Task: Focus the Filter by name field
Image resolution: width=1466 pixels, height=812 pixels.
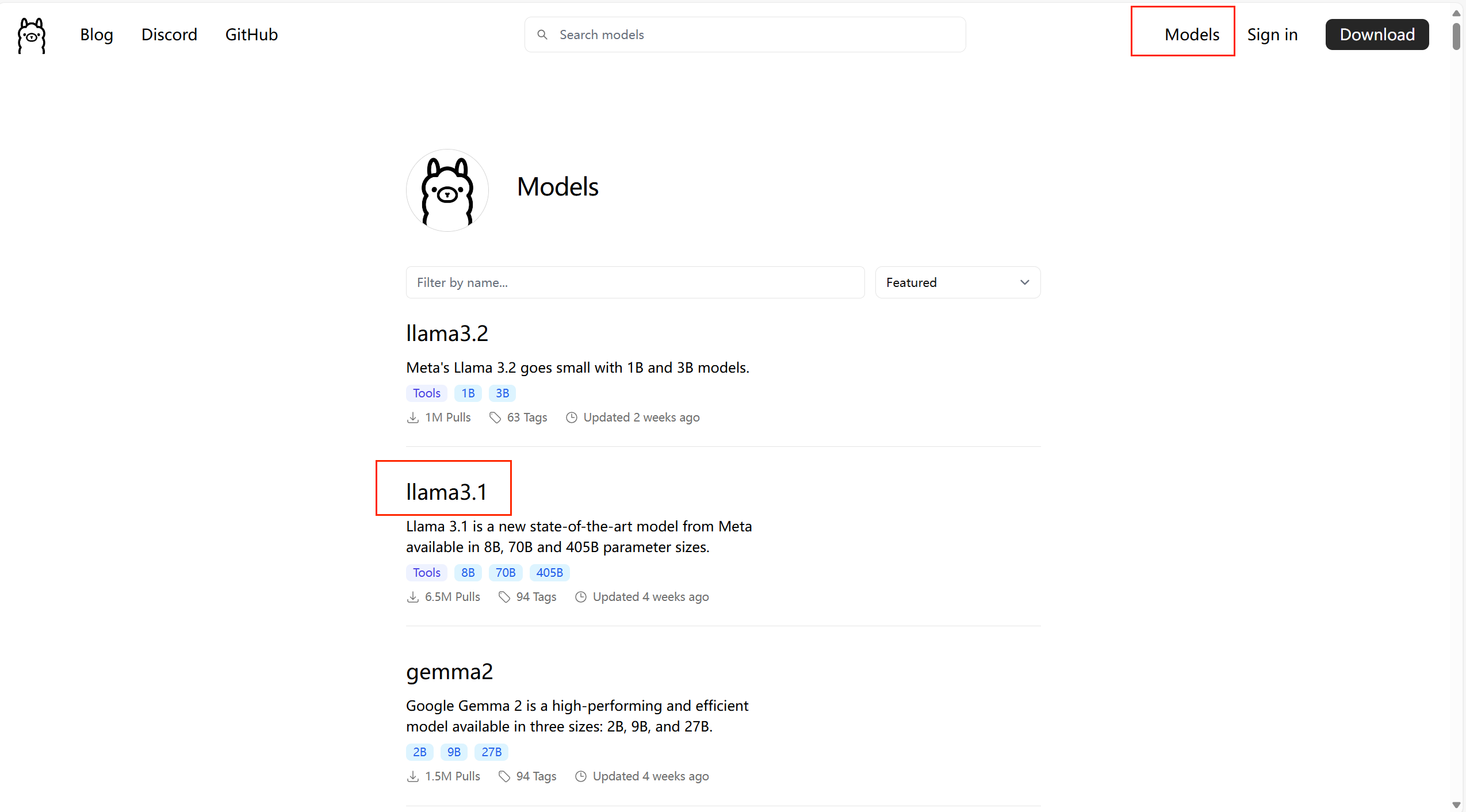Action: pos(635,282)
